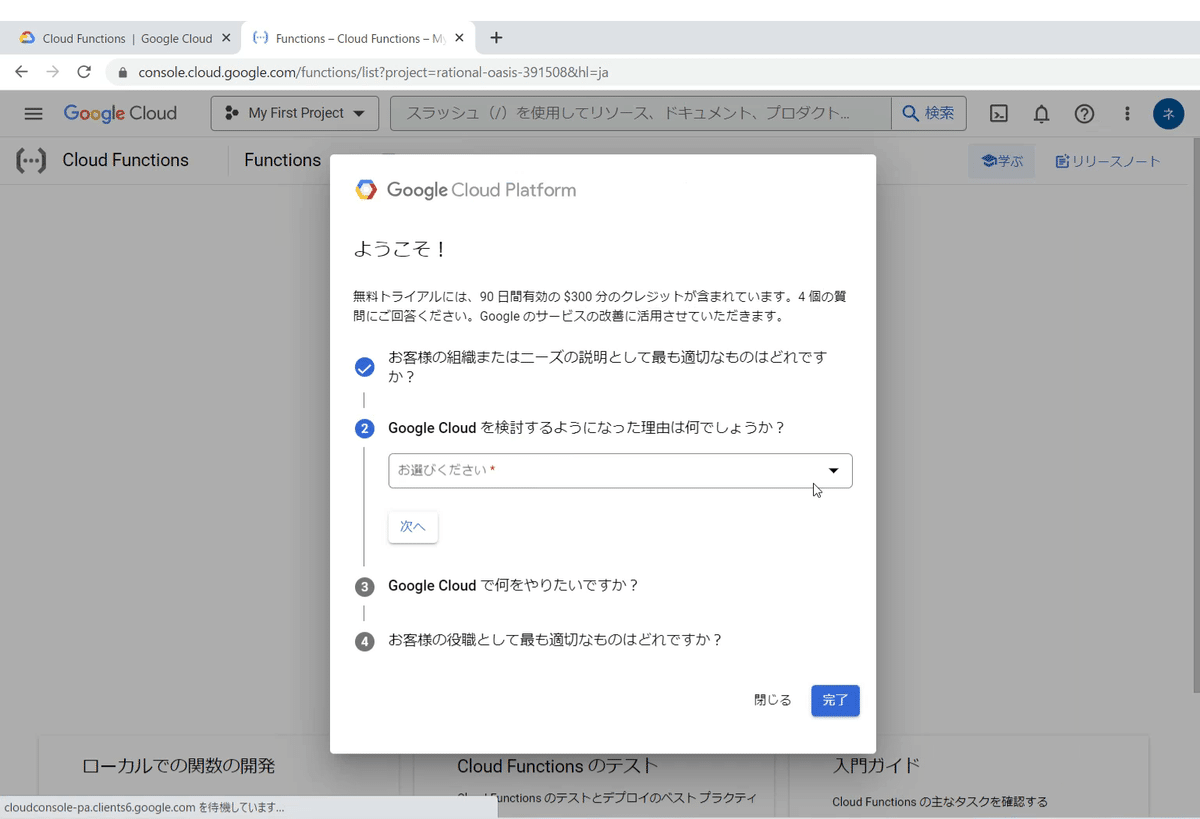Open the notifications bell
The width and height of the screenshot is (1200, 819).
click(1041, 113)
